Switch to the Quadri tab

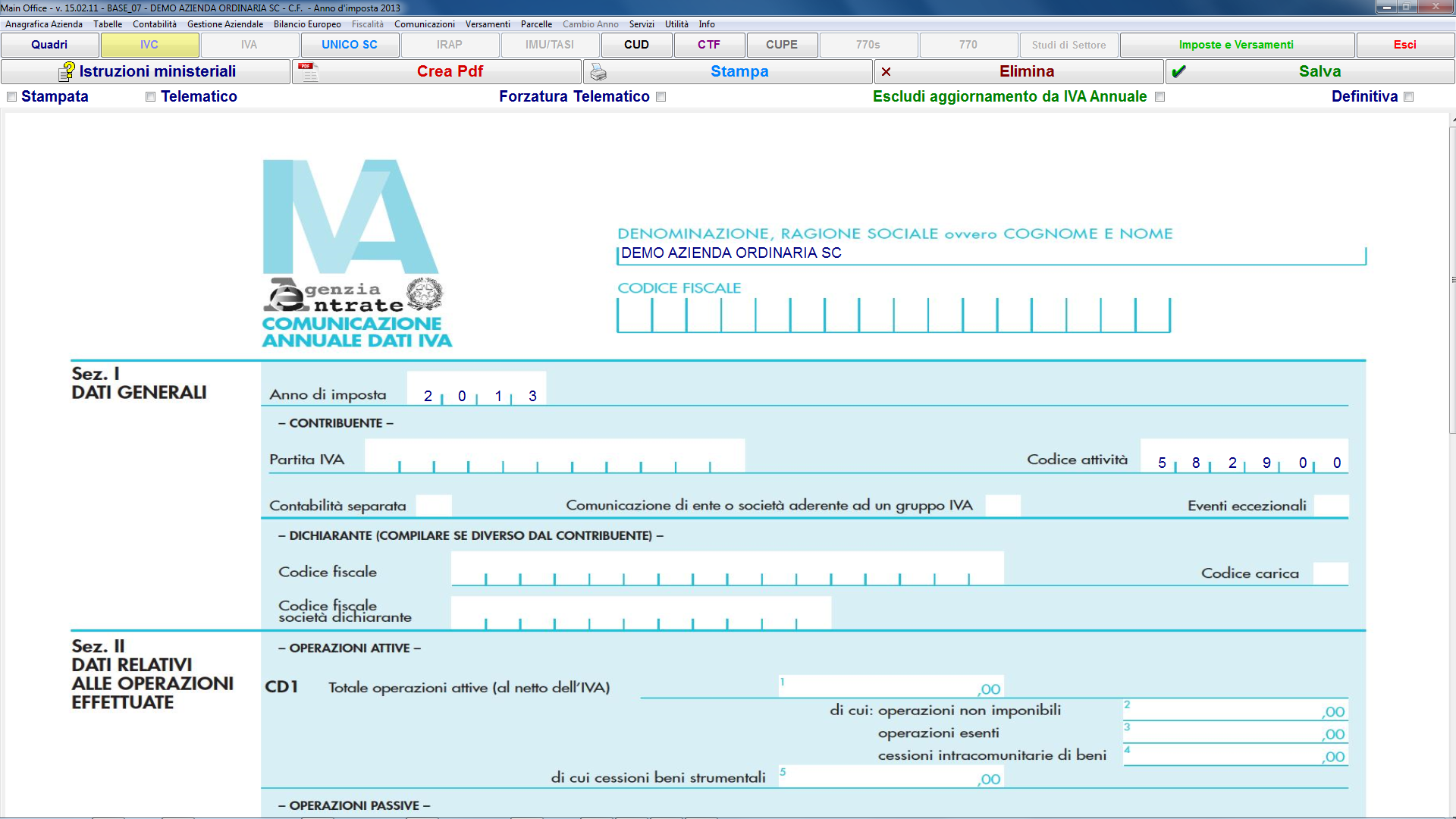(x=49, y=45)
